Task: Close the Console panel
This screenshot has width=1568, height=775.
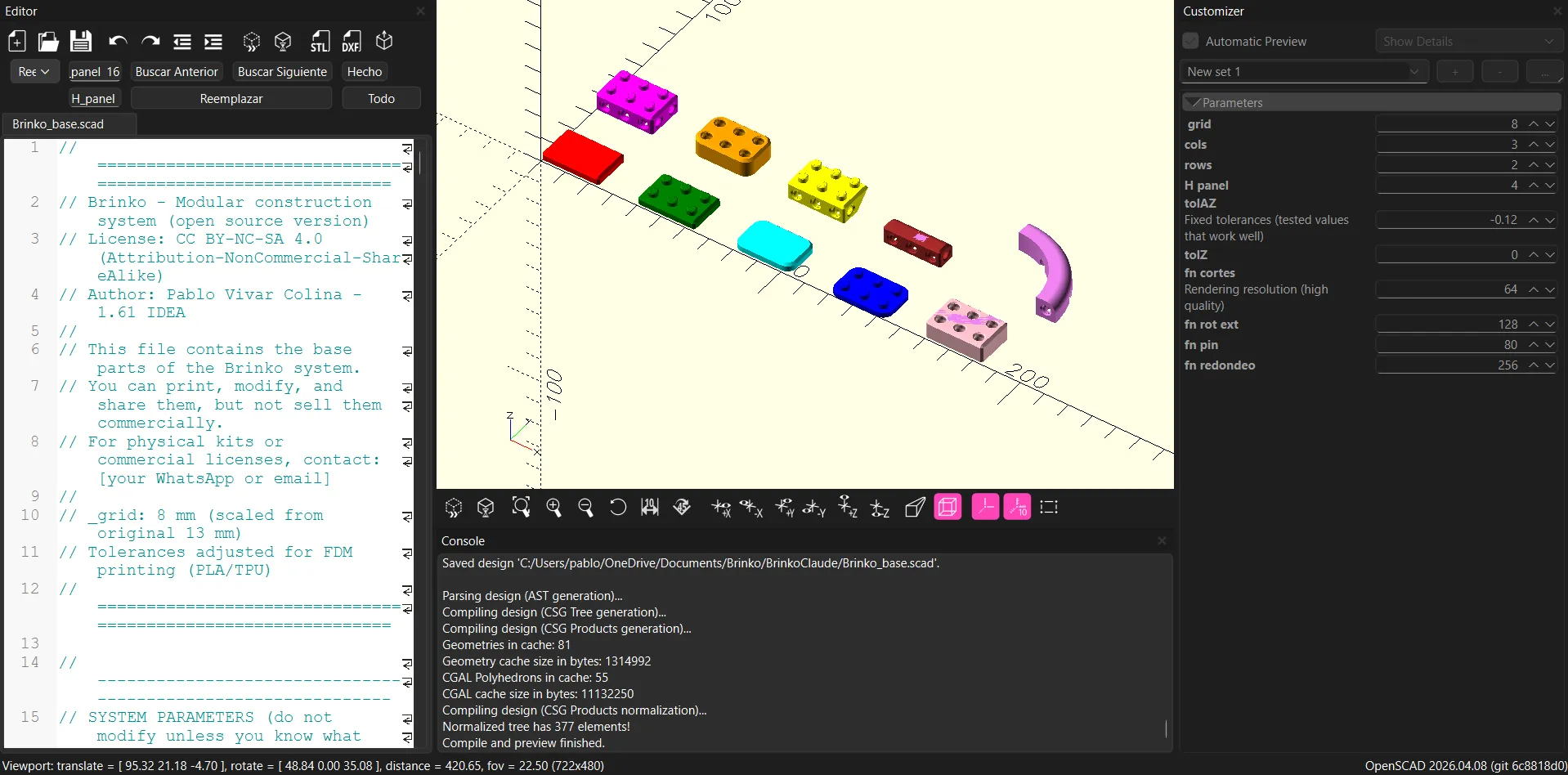Action: [x=1162, y=541]
